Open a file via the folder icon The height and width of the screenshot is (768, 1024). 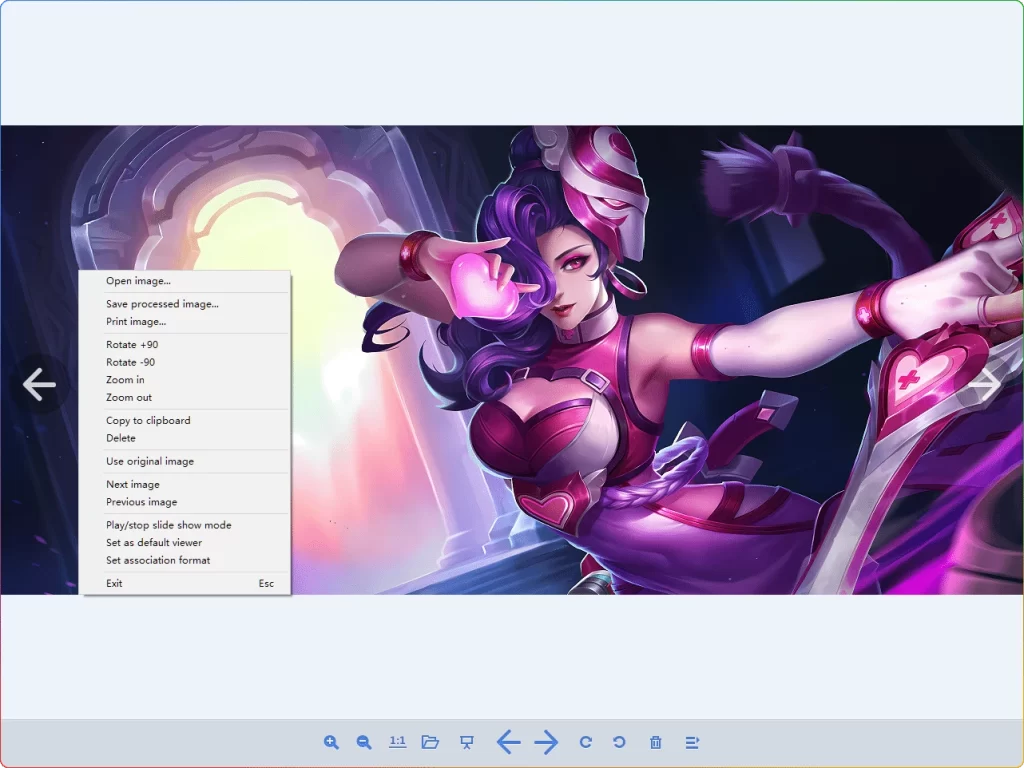coord(431,742)
